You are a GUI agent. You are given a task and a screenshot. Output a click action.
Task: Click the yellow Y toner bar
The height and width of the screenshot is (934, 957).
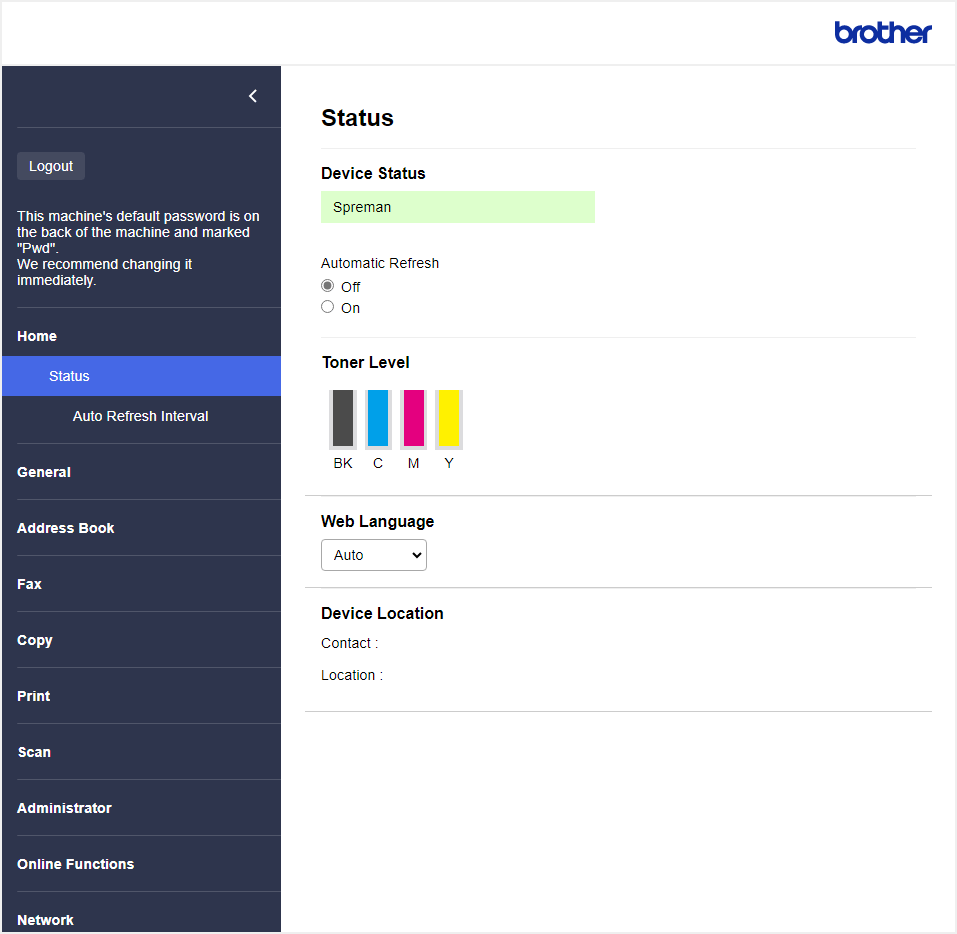449,419
